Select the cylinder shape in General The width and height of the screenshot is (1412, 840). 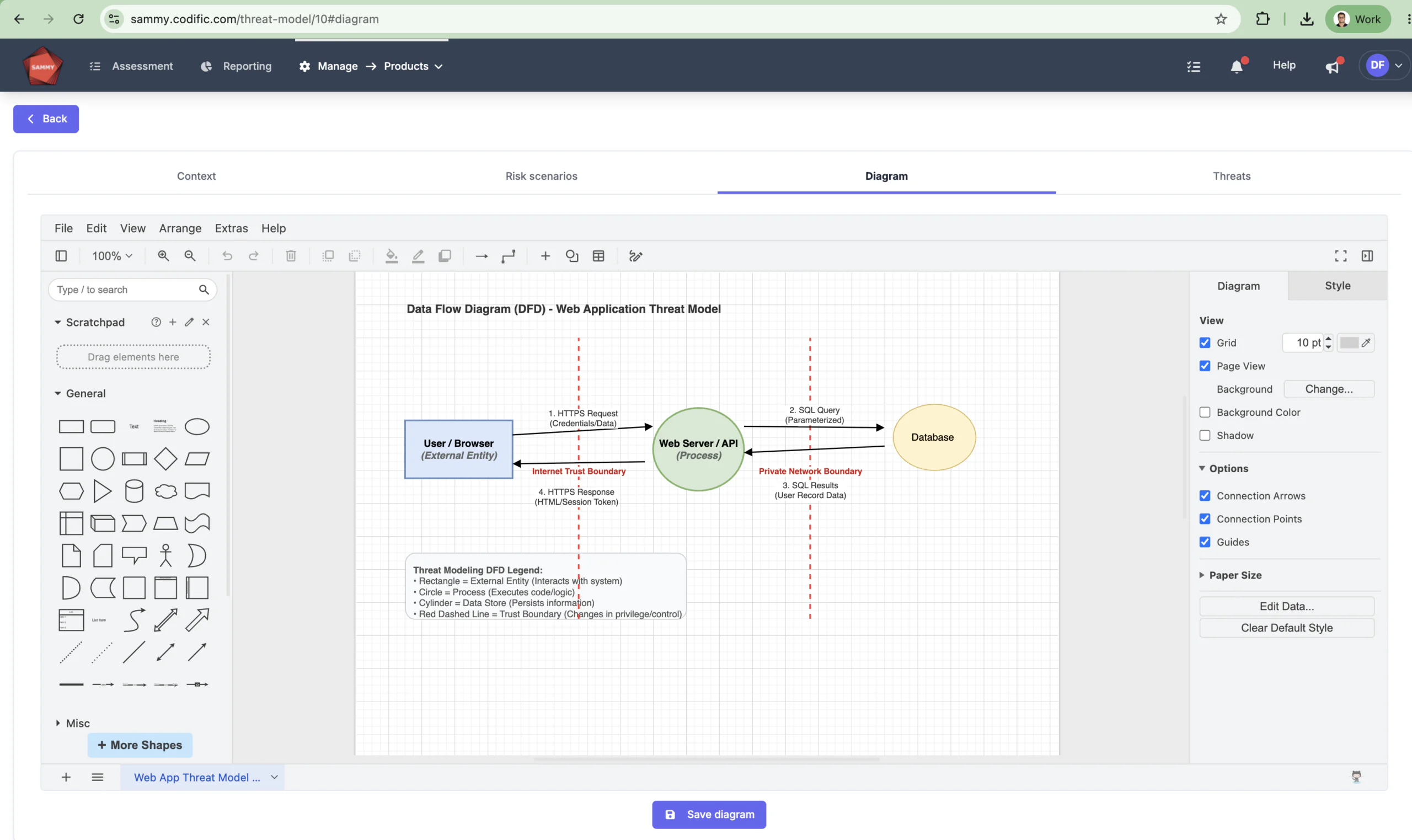(134, 491)
